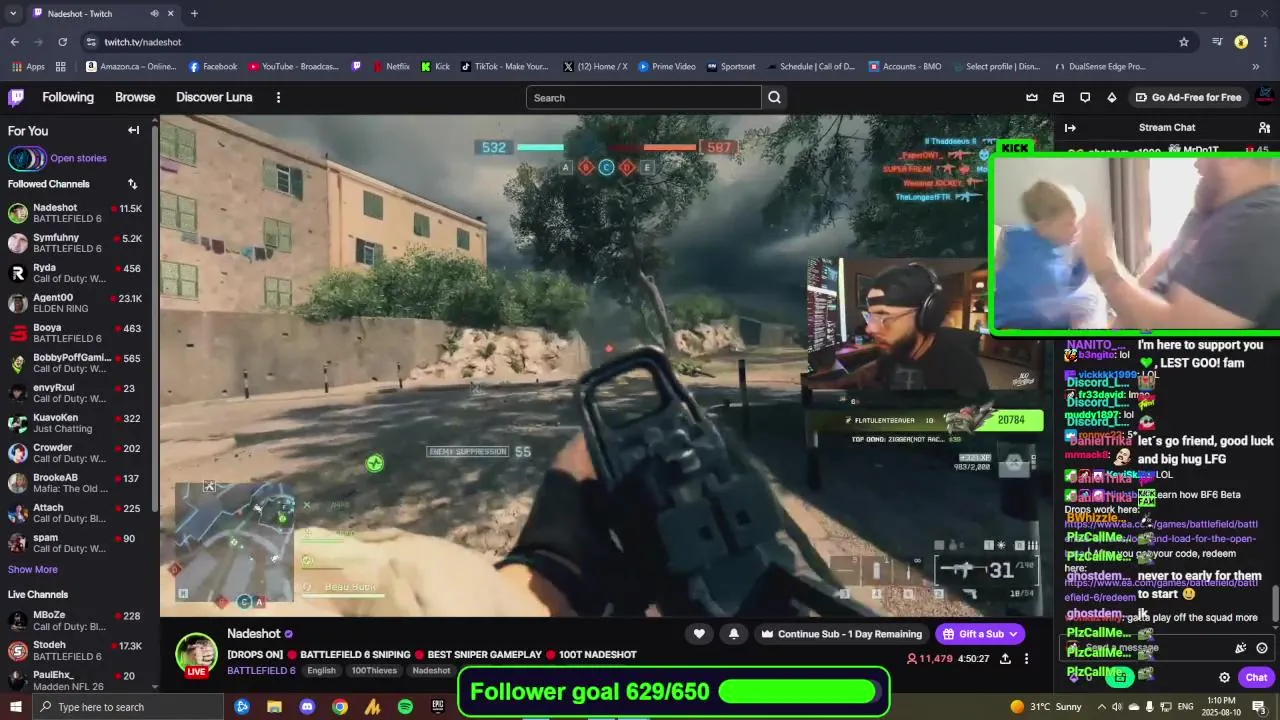1280x720 pixels.
Task: Click the browser address bar URL
Action: pos(143,42)
